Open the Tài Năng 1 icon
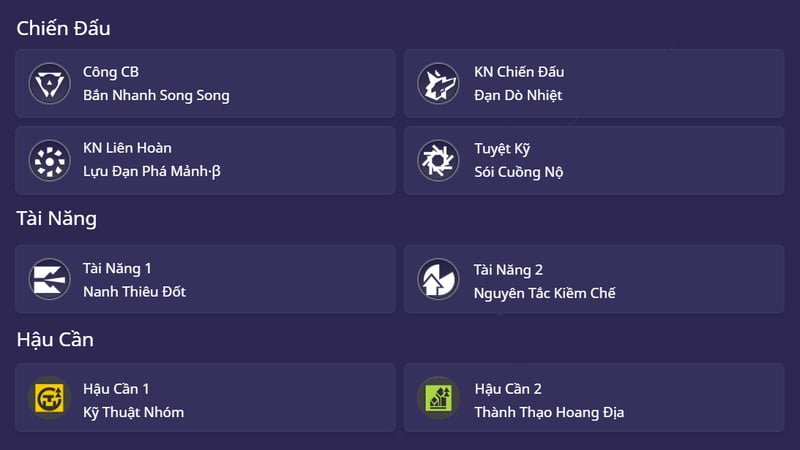The width and height of the screenshot is (800, 450). [x=47, y=279]
